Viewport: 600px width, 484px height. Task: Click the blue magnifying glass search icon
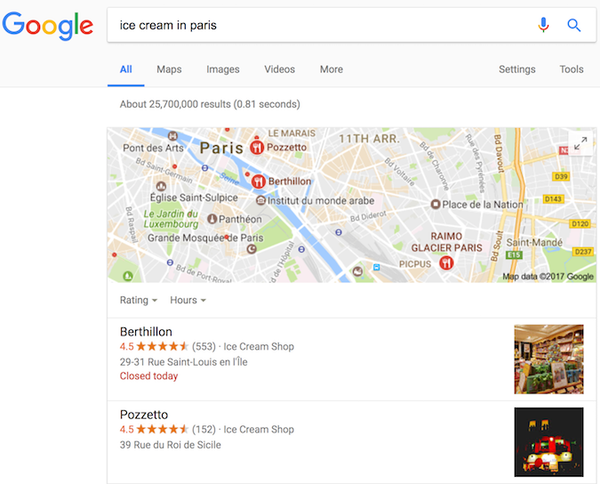[x=574, y=25]
